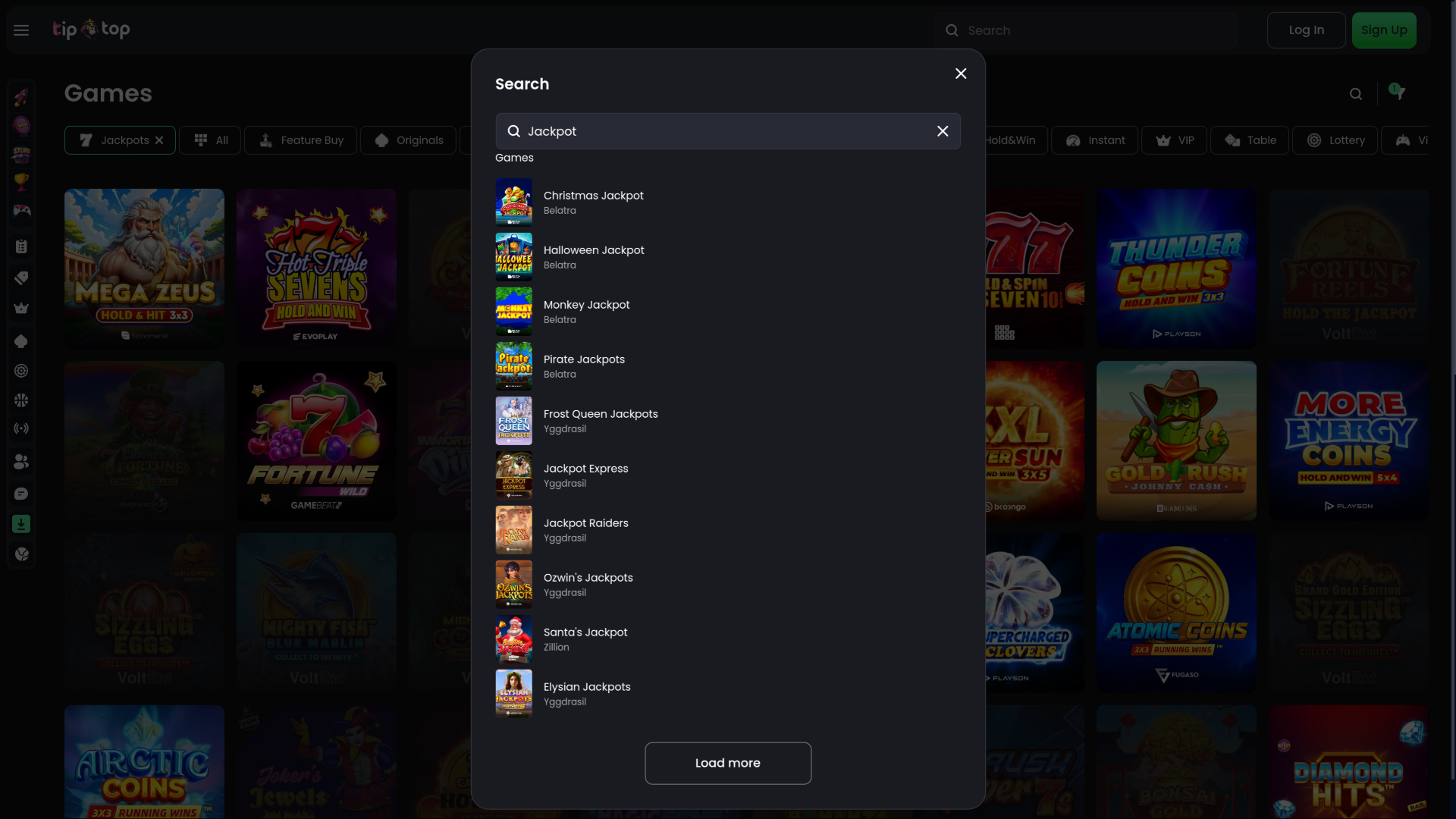
Task: Open the Atomic Coins game thumbnail
Action: tap(1176, 613)
